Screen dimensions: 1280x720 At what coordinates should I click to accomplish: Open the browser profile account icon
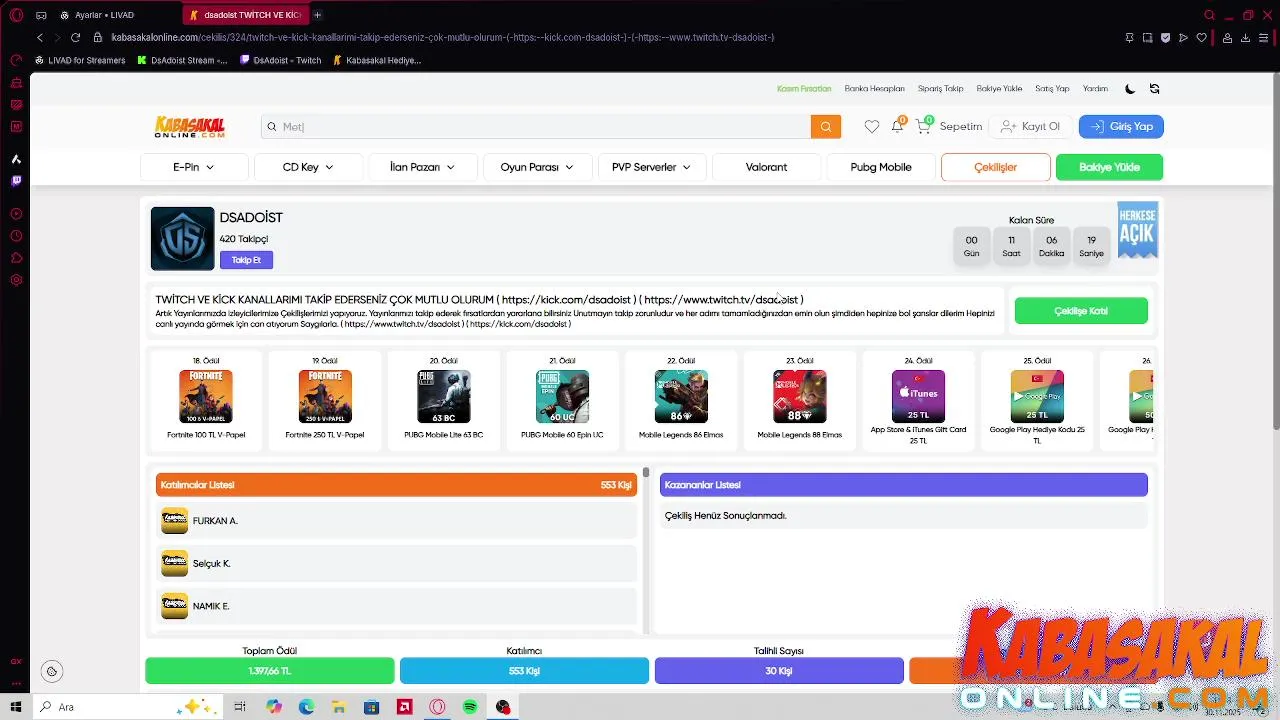coord(1228,37)
